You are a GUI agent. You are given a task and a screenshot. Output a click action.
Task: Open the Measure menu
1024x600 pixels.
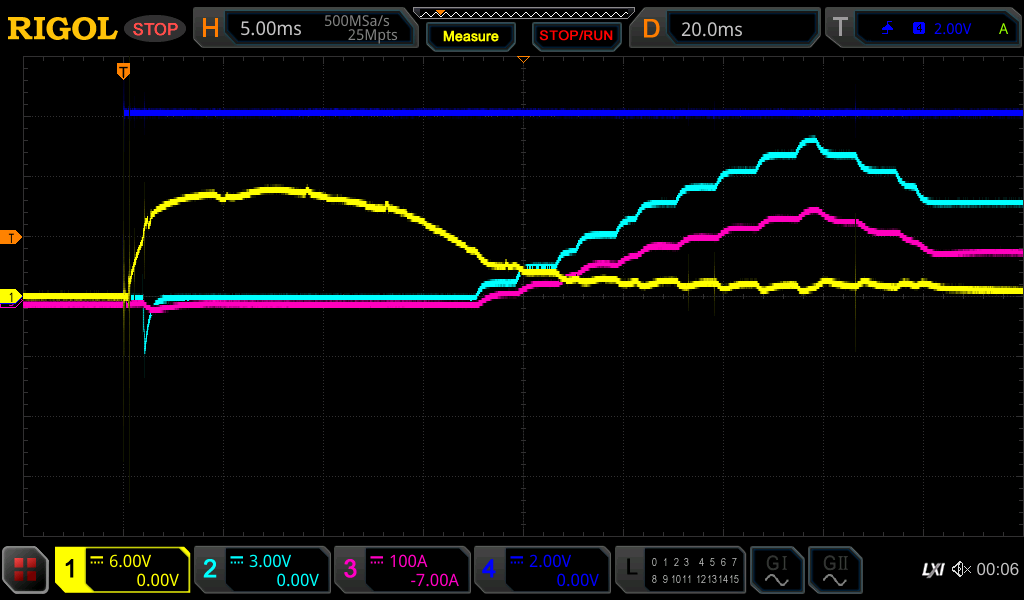pos(470,36)
